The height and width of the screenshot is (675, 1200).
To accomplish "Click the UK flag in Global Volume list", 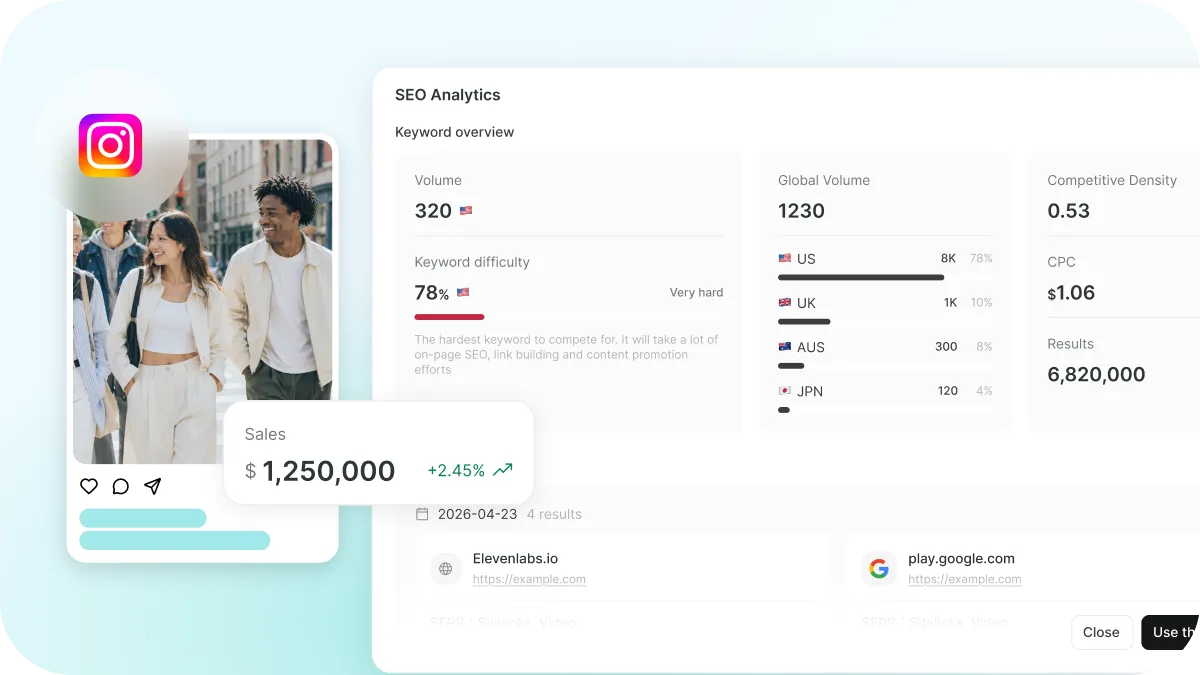I will pos(785,302).
